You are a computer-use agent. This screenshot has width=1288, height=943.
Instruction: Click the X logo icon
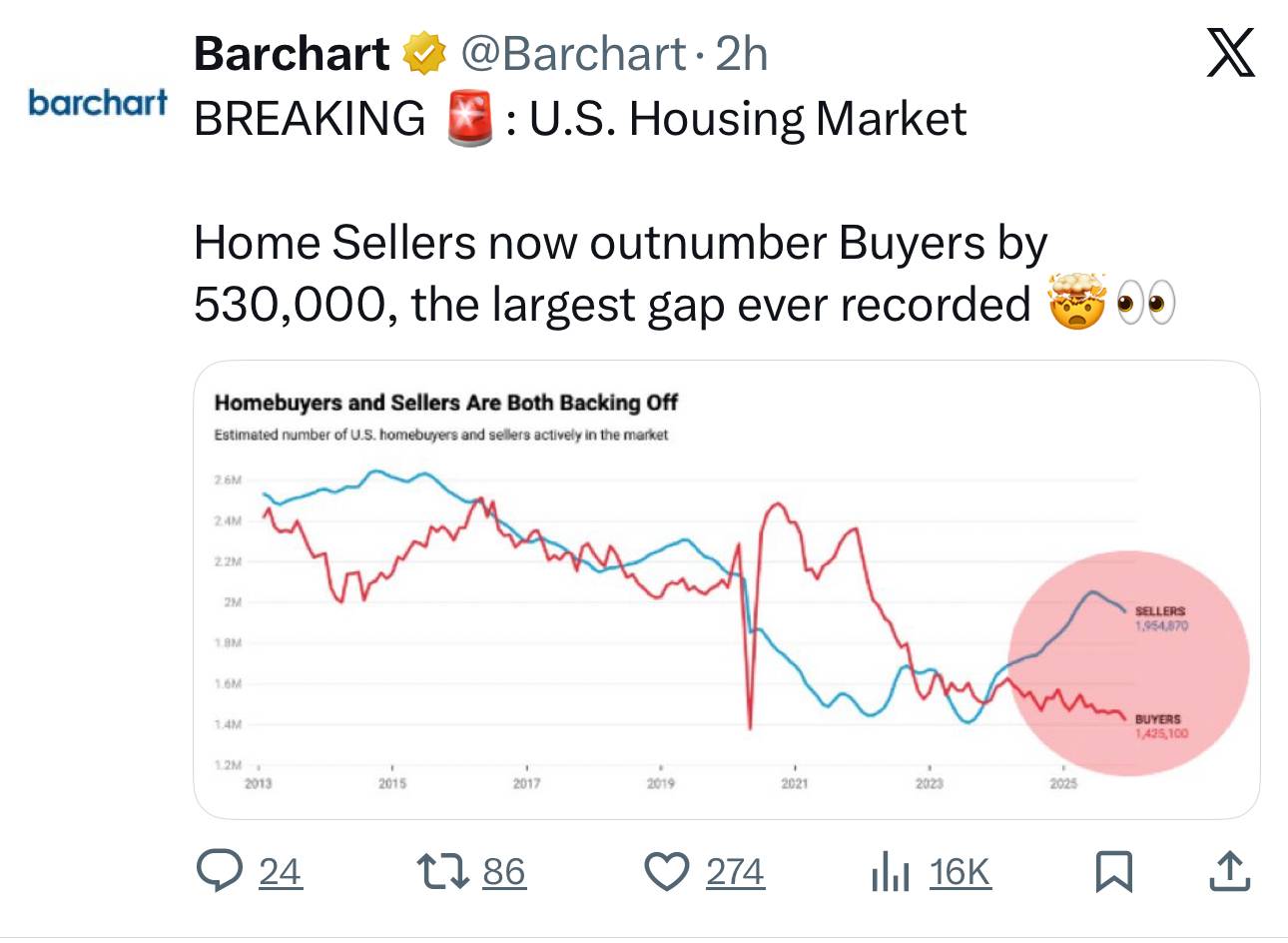(1230, 53)
